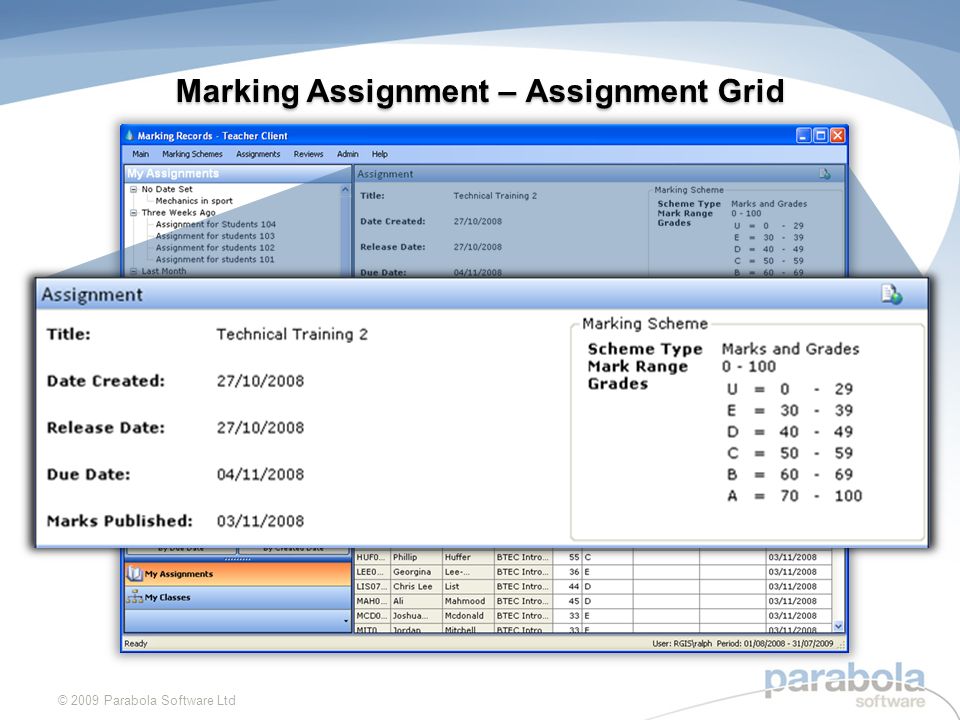The width and height of the screenshot is (960, 720).
Task: Close the Marking Records Teacher Client window
Action: (x=838, y=135)
